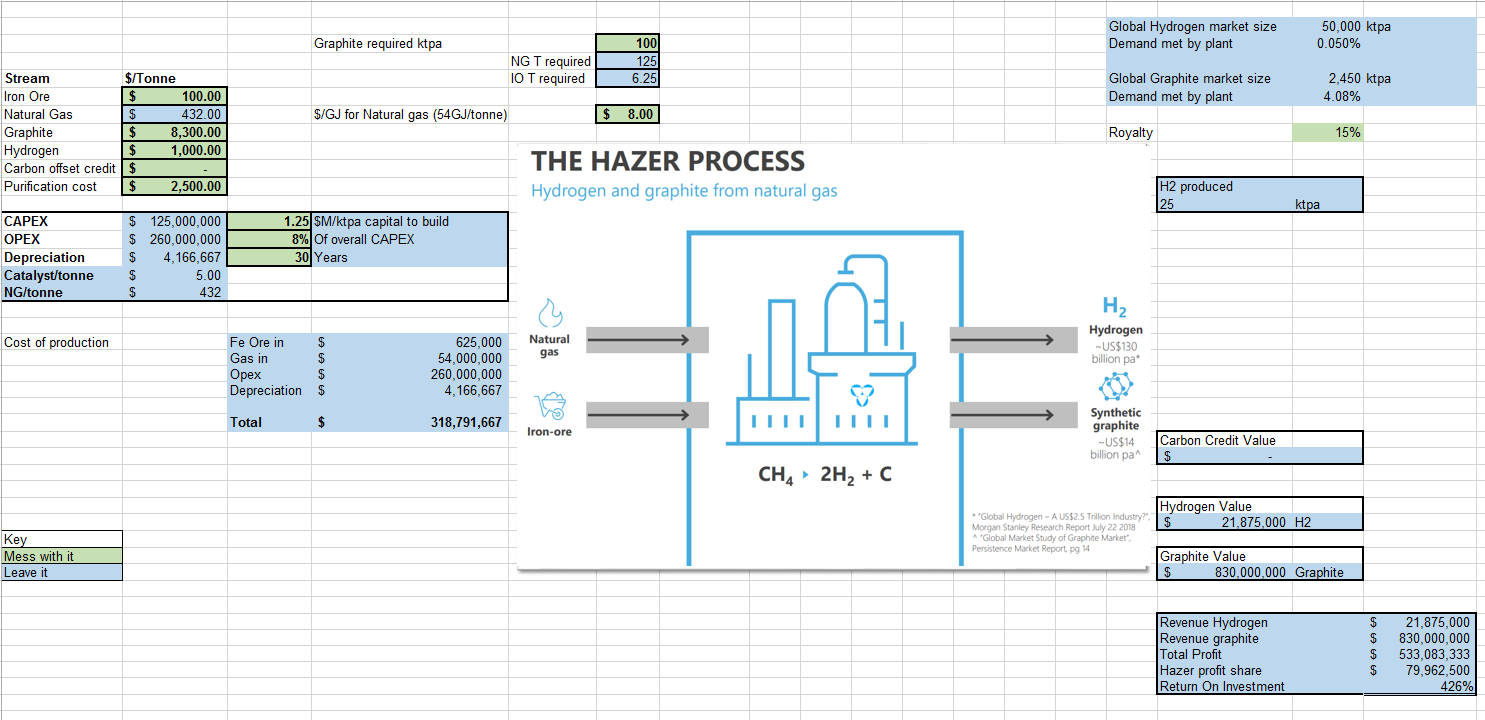Click the Global Hydrogen market size 50,000 value
This screenshot has width=1485, height=720.
coord(1328,26)
